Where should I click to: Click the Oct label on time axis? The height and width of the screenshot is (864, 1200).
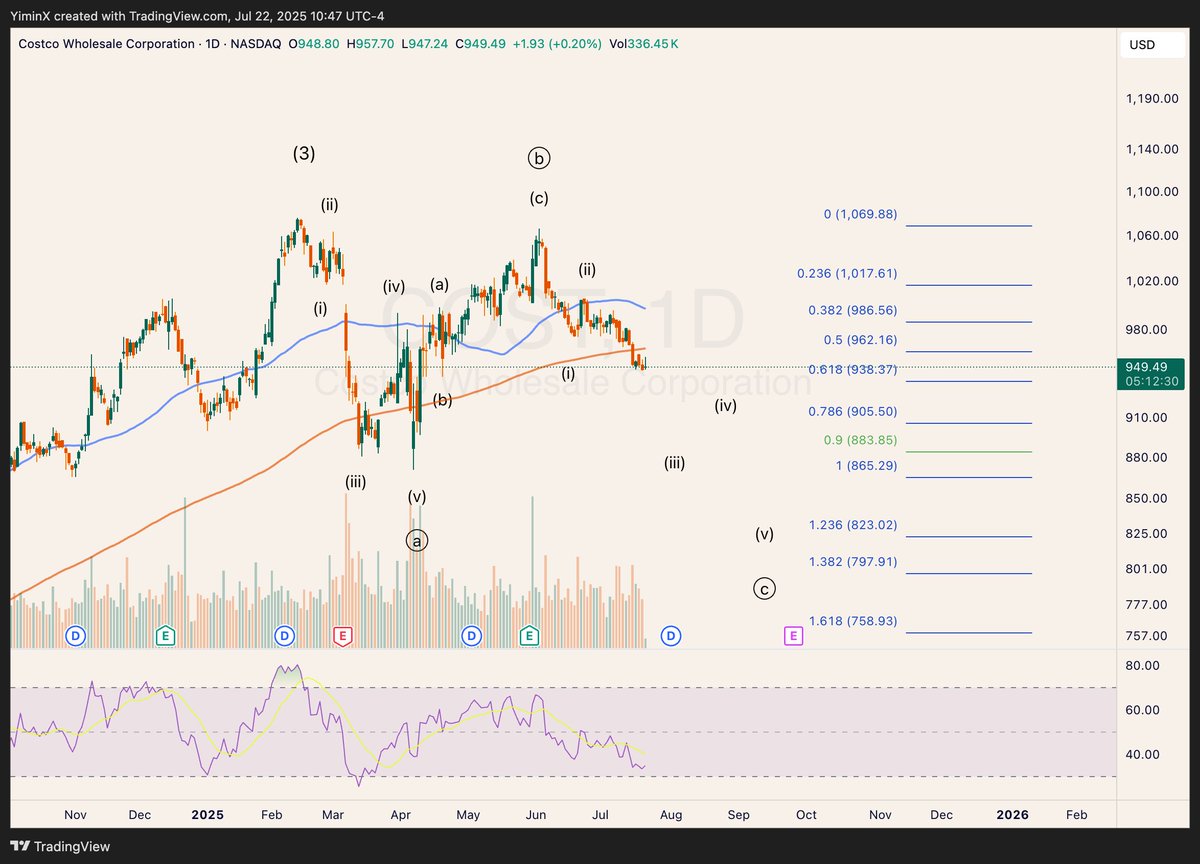tap(806, 815)
